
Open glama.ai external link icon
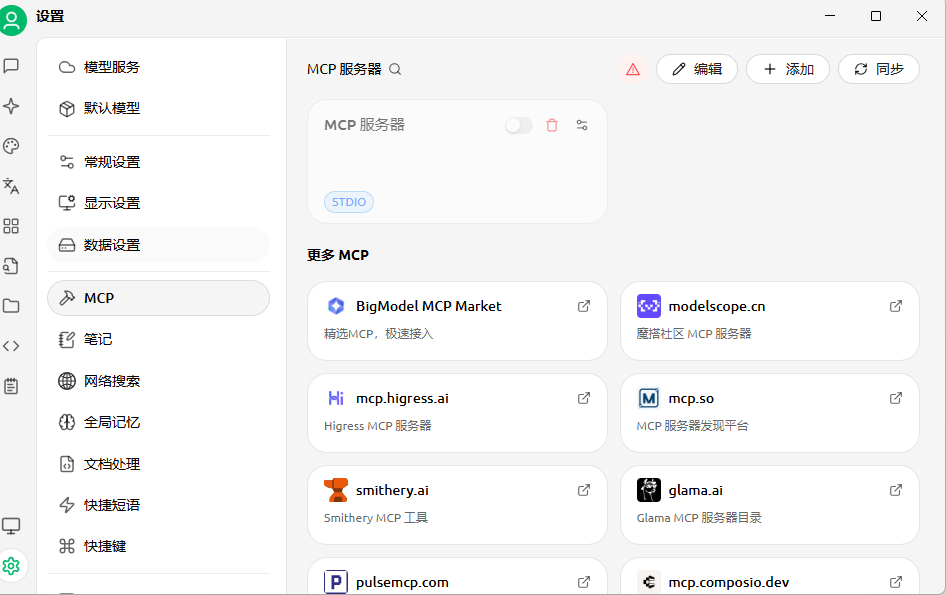click(896, 490)
